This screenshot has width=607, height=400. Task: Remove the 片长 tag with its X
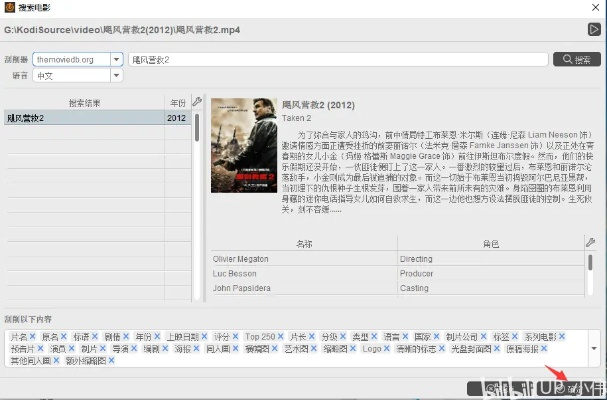[x=312, y=336]
